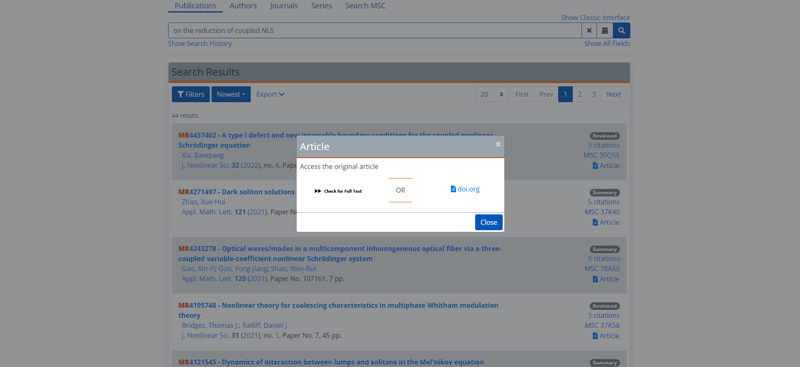
Task: Open MSC 35Q55 classification link
Action: coord(602,155)
